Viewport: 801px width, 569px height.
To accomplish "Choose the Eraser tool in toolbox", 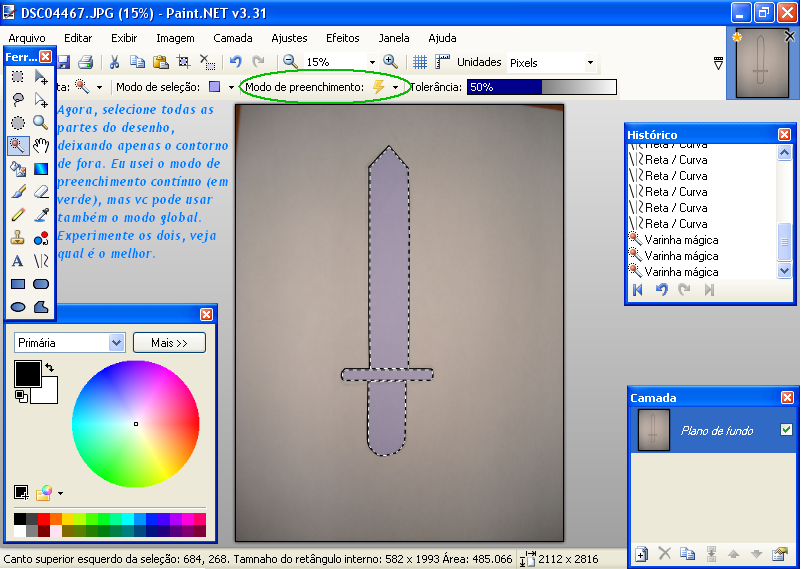I will coord(41,191).
